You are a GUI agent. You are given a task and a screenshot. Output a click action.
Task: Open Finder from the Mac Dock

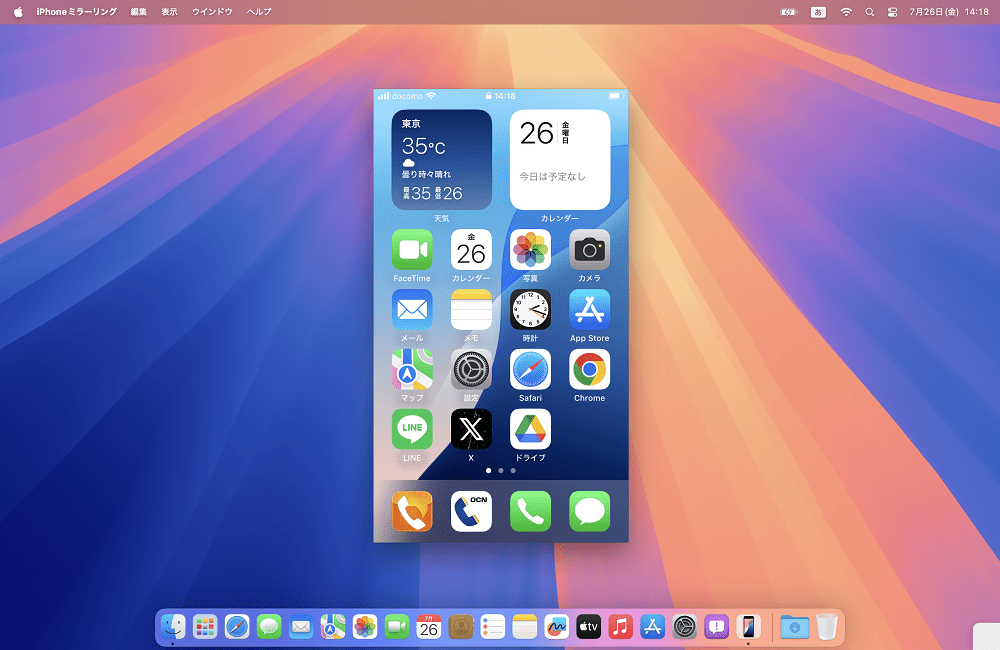[173, 627]
